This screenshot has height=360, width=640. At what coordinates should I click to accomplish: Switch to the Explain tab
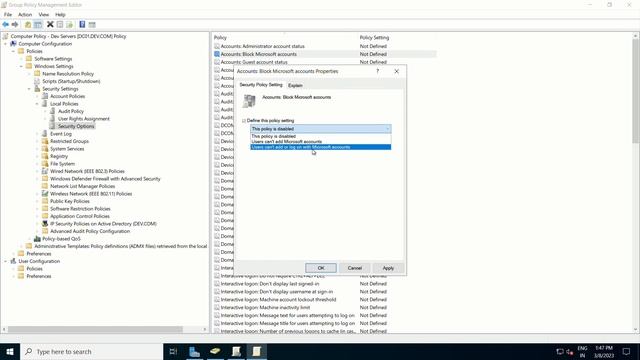tap(295, 85)
